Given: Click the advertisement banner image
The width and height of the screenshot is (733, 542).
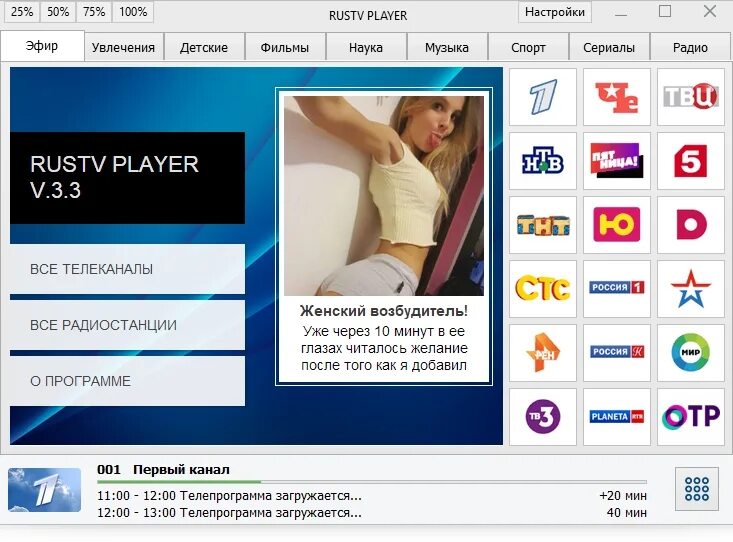Looking at the screenshot, I should [384, 195].
